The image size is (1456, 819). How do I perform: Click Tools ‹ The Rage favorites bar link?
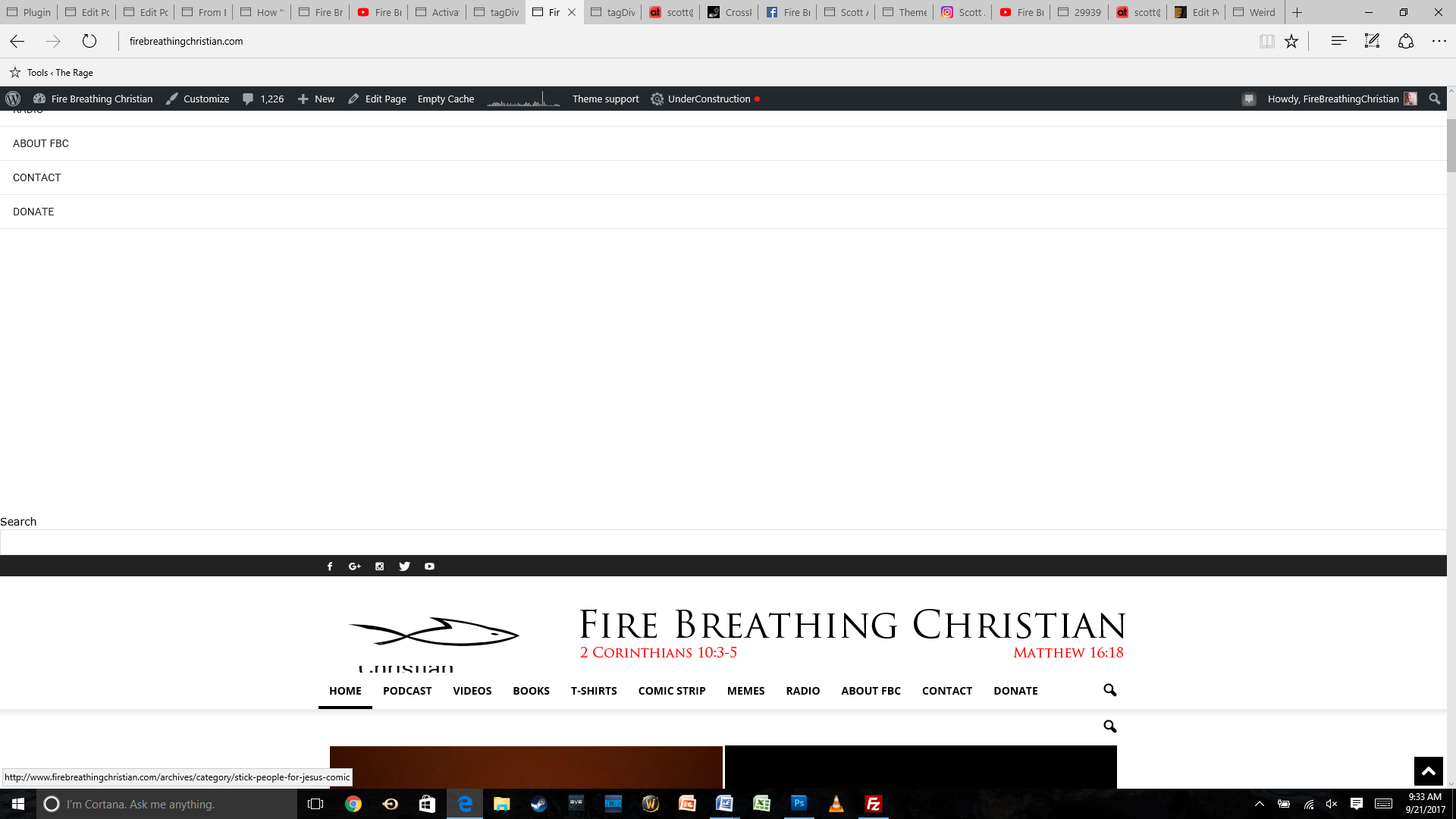point(52,73)
